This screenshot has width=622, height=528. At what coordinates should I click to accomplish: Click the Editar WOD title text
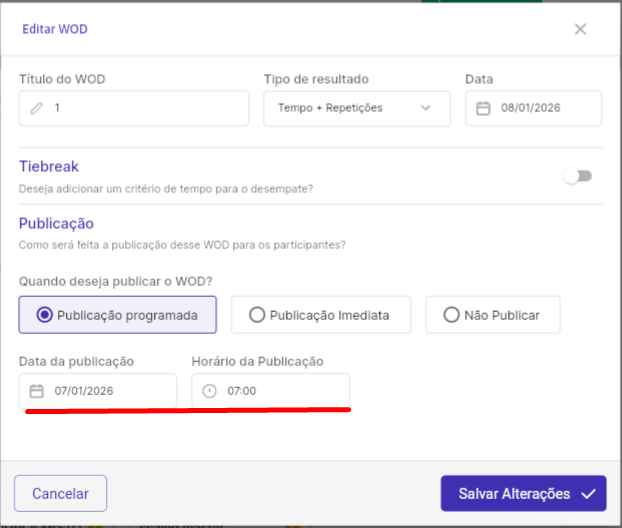point(55,29)
